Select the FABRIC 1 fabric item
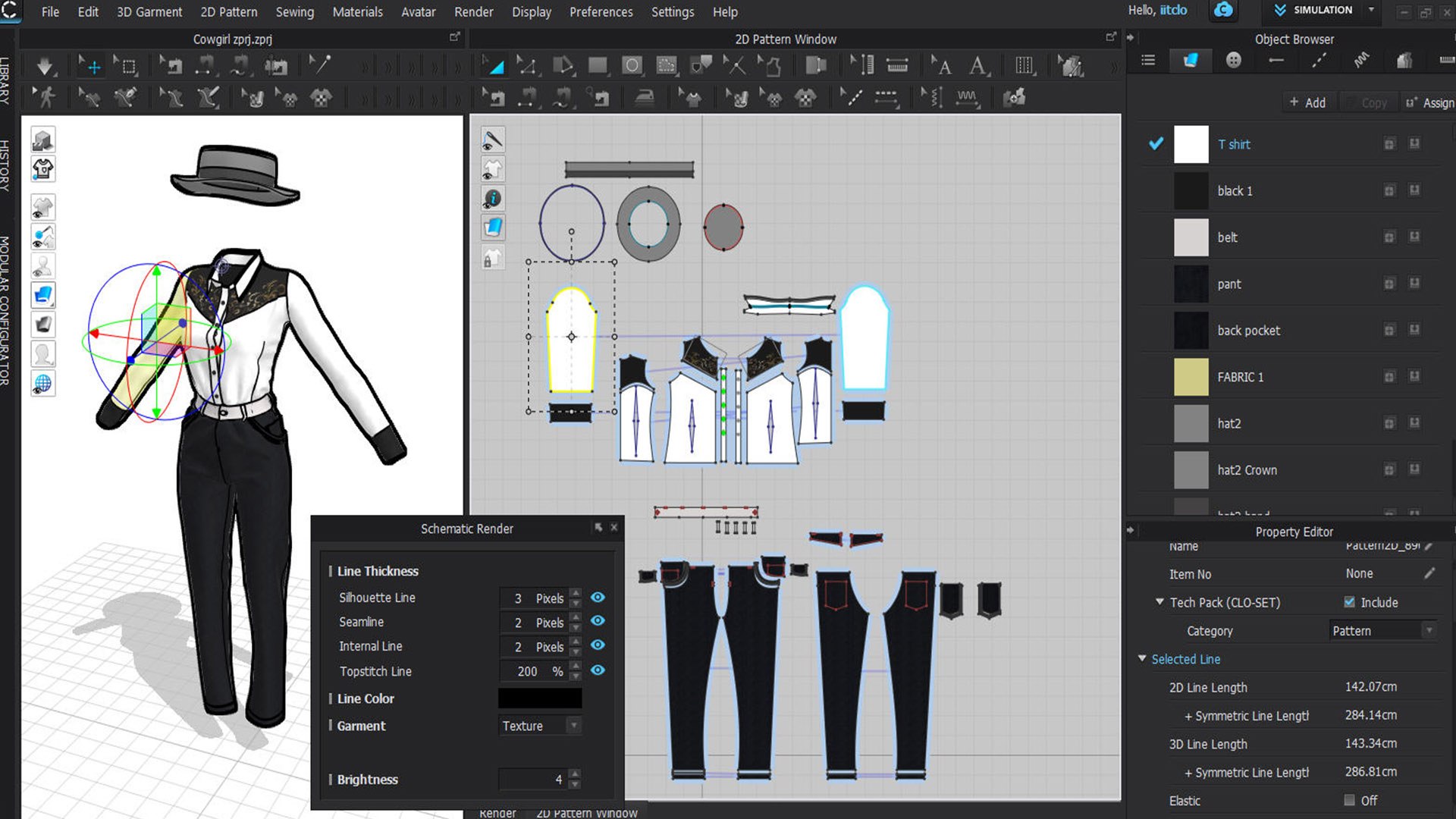 (x=1240, y=377)
